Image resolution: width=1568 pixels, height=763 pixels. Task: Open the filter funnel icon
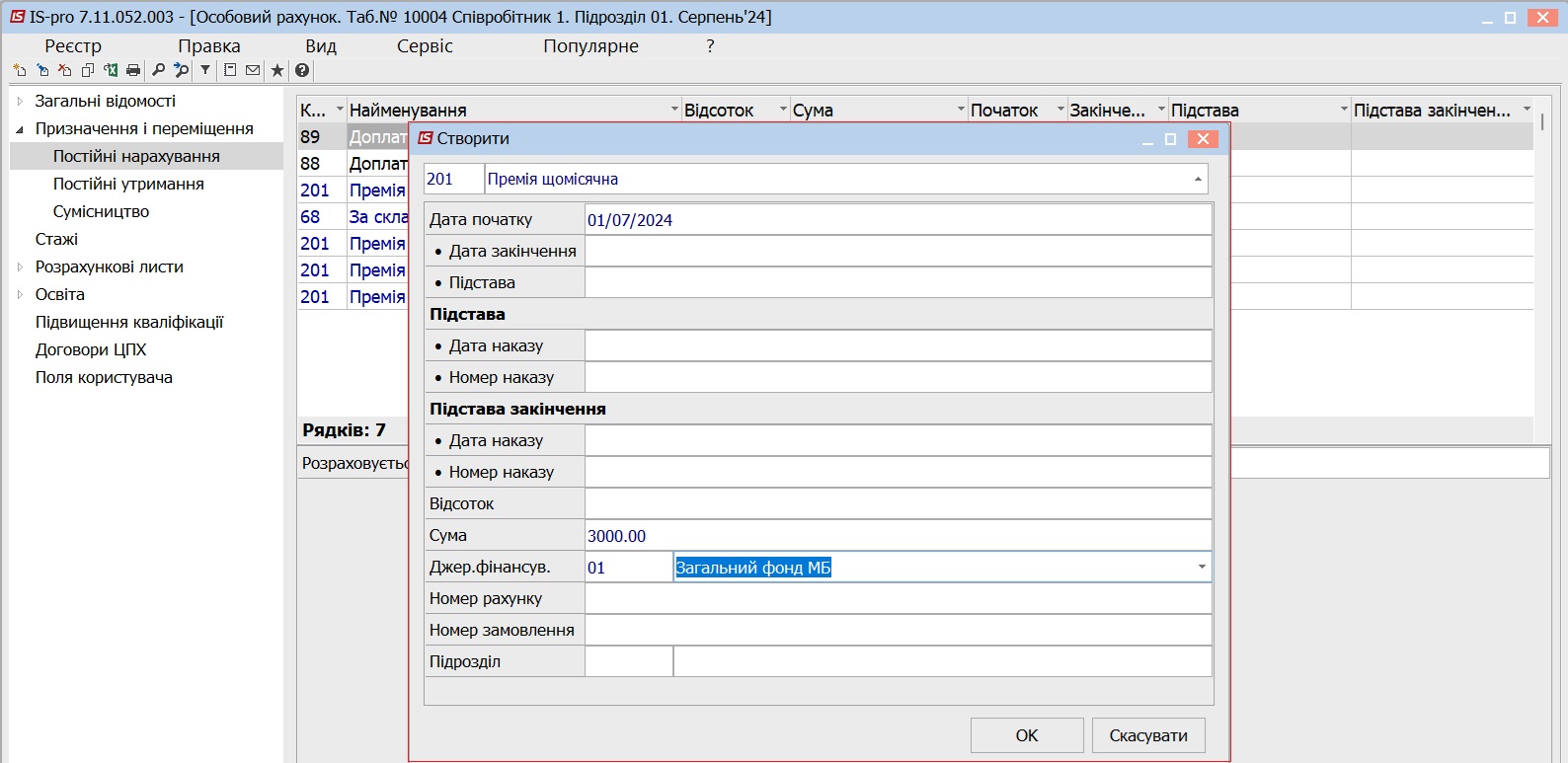(205, 70)
